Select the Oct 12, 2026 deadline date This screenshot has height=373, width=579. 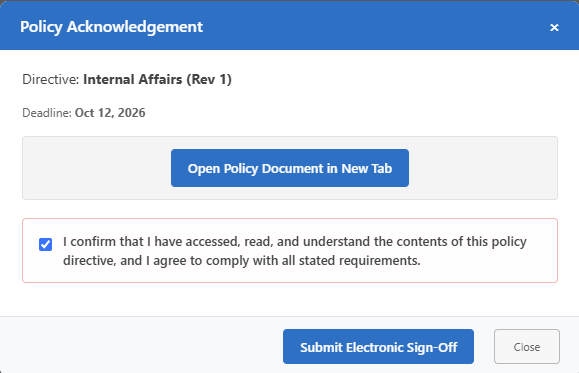coord(110,113)
